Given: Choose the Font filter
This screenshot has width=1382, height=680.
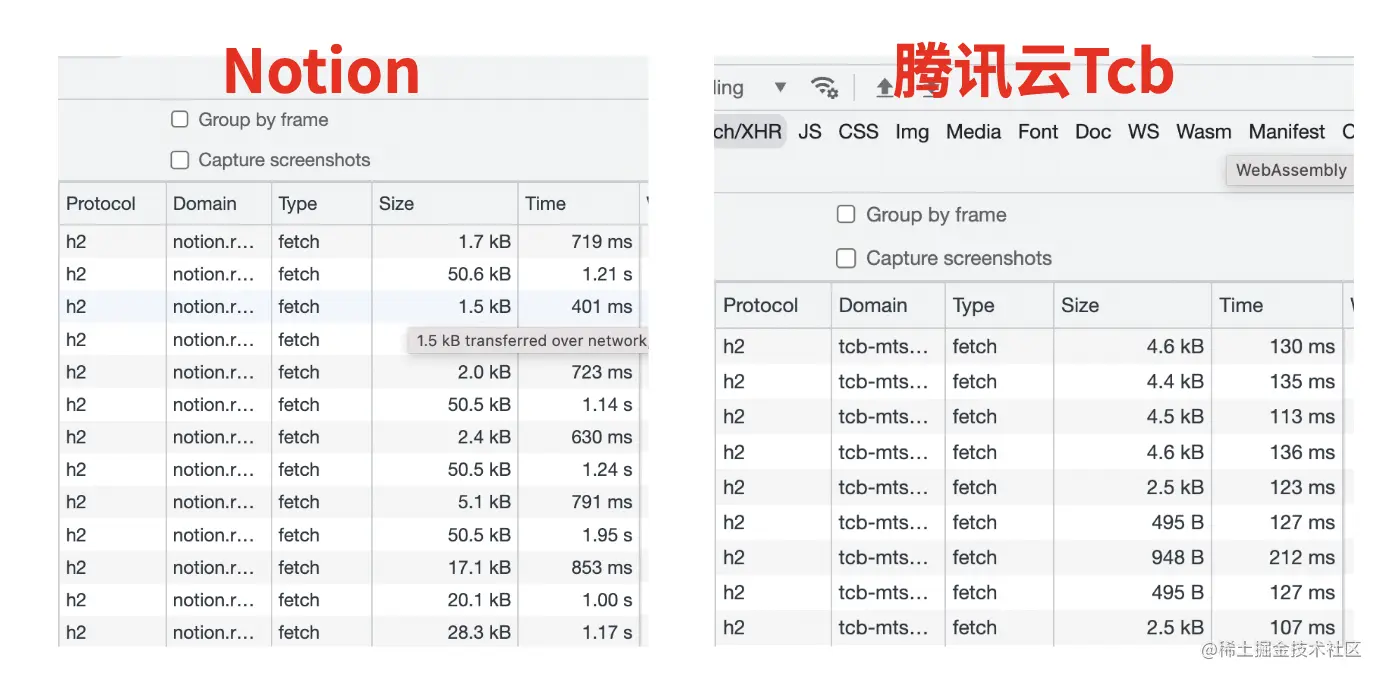Looking at the screenshot, I should tap(1038, 131).
